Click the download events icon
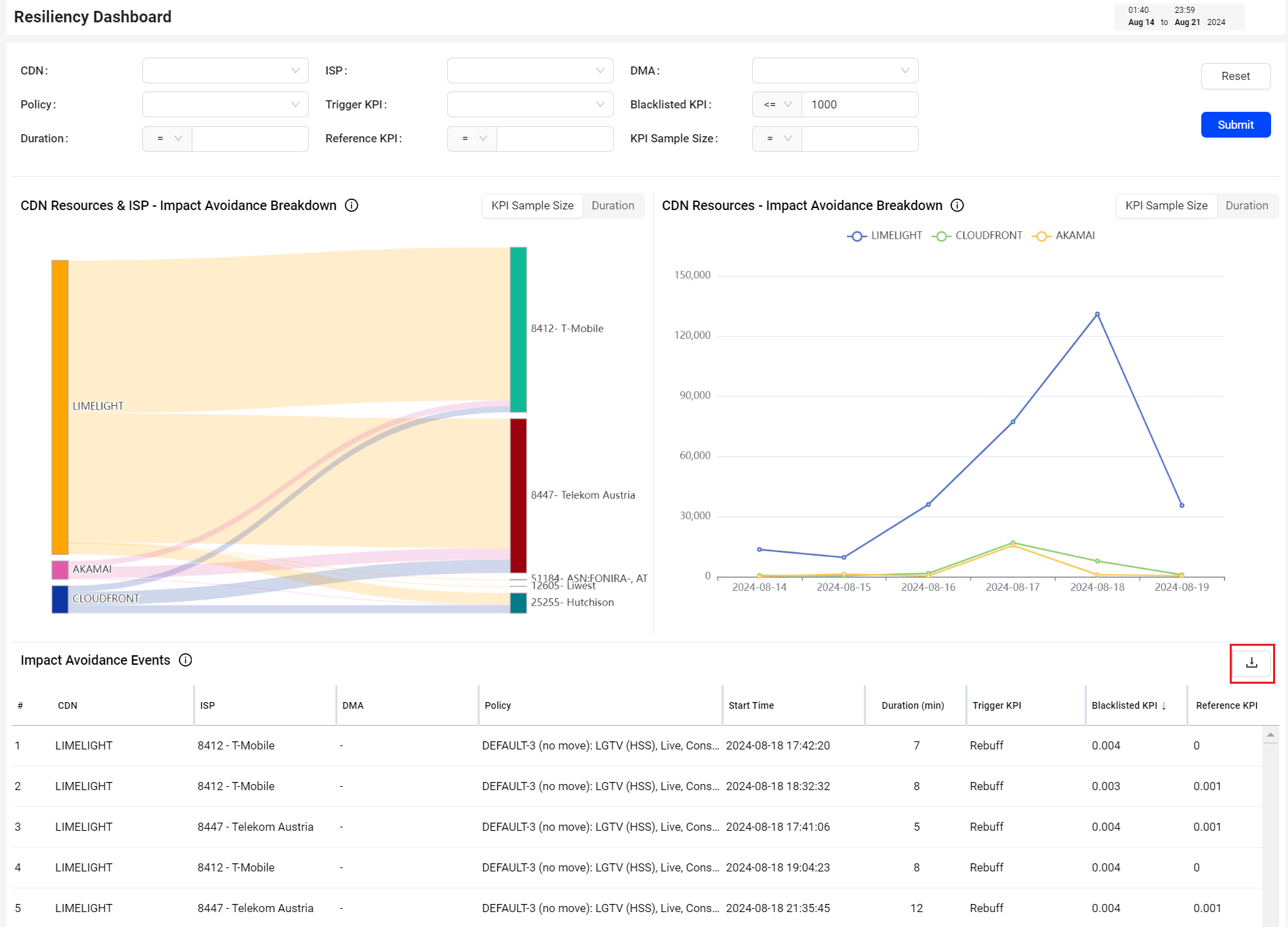Screen dimensions: 1288x927 pyautogui.click(x=1251, y=663)
